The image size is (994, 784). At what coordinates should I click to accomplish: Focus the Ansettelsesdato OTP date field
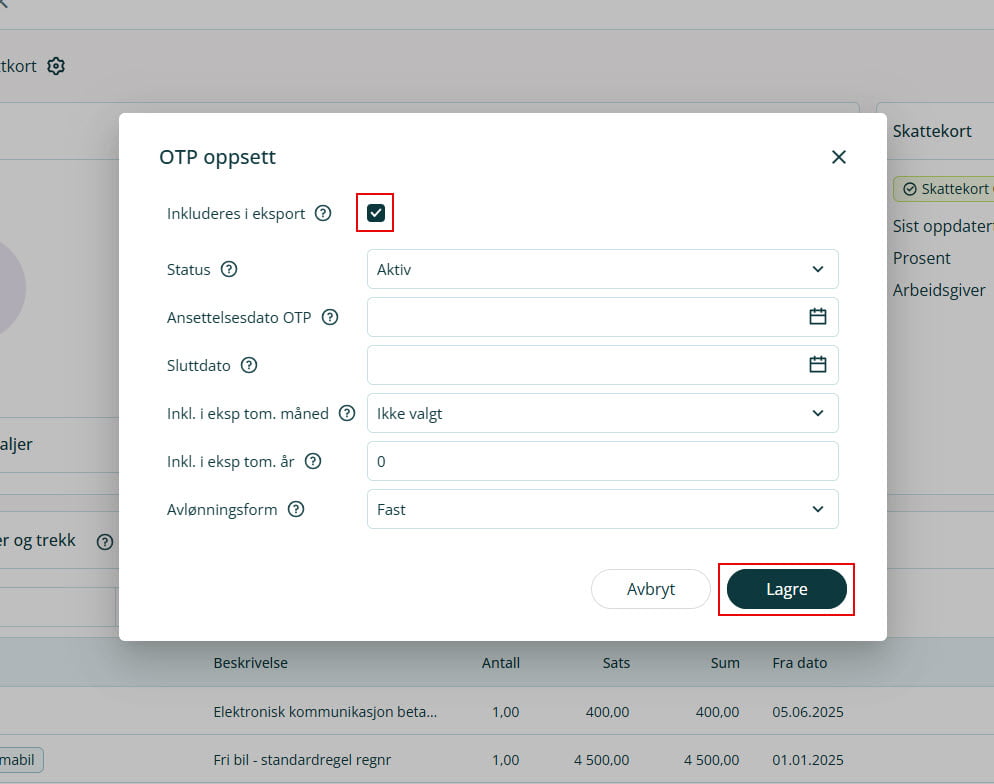point(585,317)
